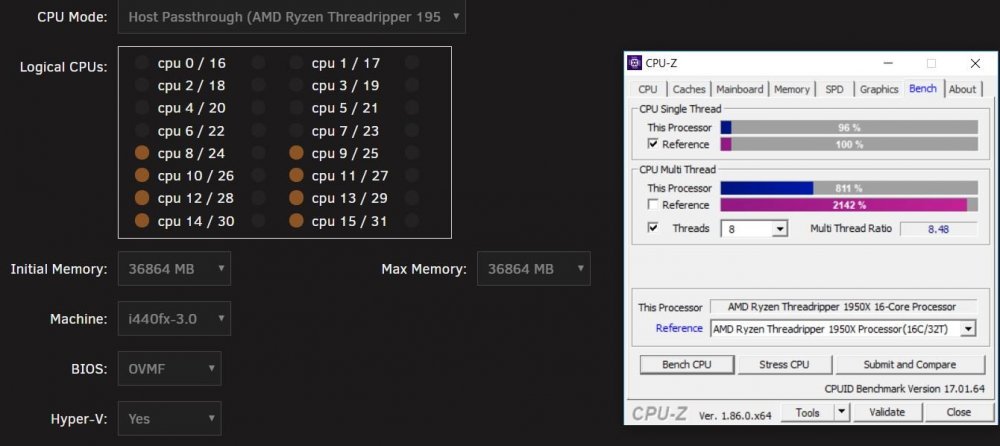This screenshot has height=446, width=1000.
Task: Click 'Ver. 1.86.0.x64' version text
Action: pos(735,415)
